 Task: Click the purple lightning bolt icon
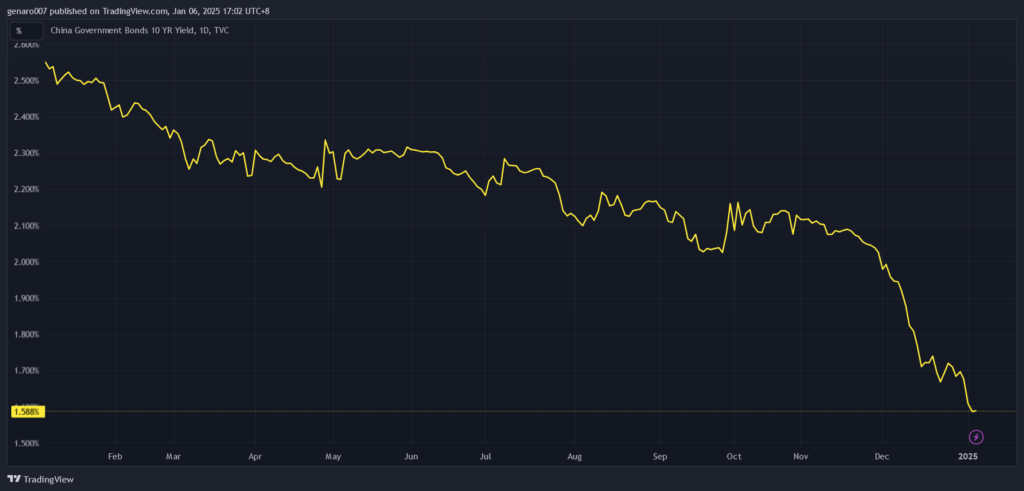(x=977, y=437)
